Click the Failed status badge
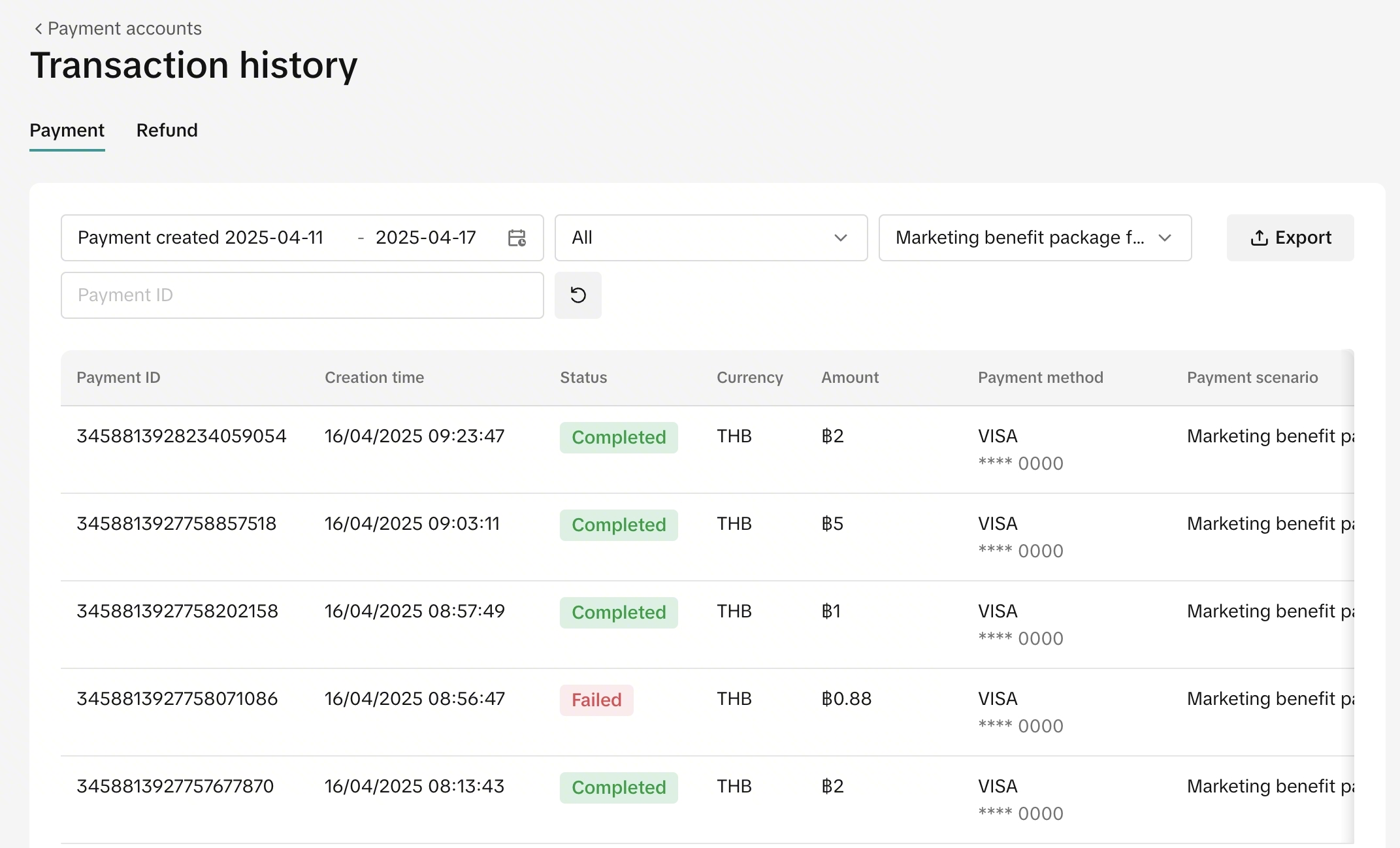Image resolution: width=1400 pixels, height=848 pixels. pos(596,700)
